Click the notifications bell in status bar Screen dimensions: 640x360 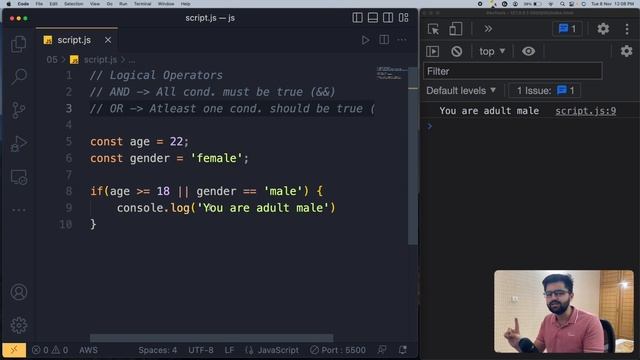[402, 350]
